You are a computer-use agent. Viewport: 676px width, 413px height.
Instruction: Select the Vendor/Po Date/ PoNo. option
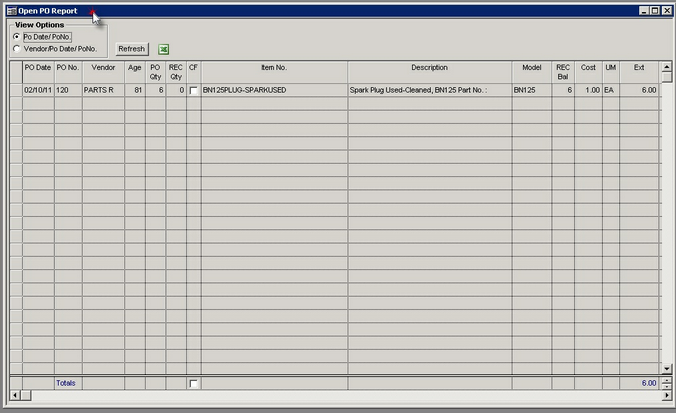pos(16,48)
